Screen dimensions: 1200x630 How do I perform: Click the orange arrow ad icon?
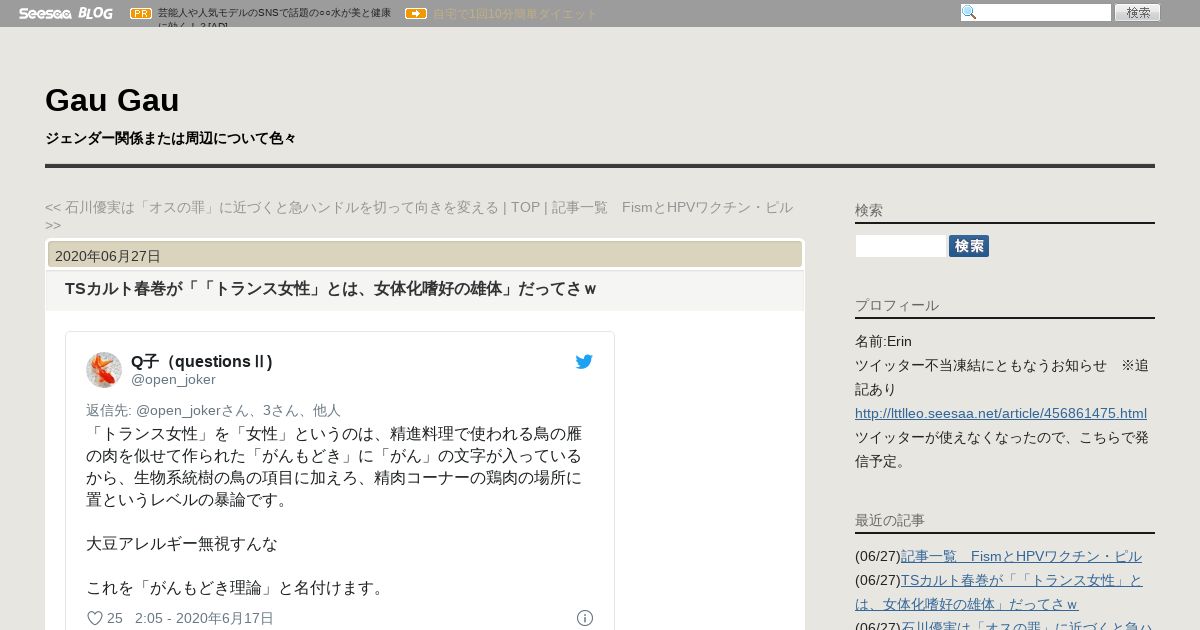click(x=416, y=14)
